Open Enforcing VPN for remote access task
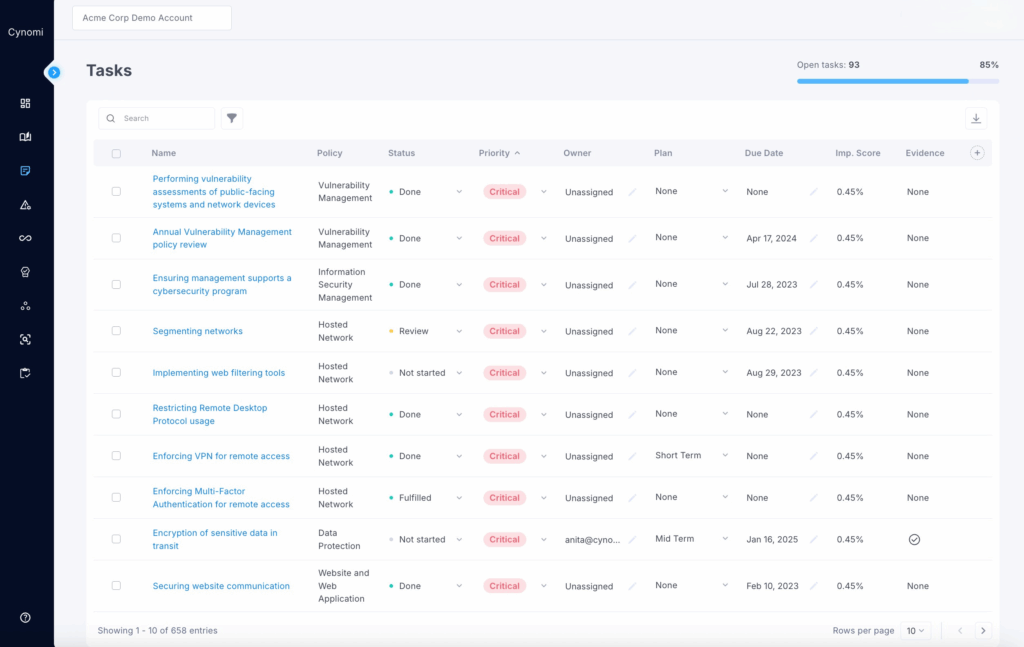Screen dimensions: 1024x647 point(221,456)
